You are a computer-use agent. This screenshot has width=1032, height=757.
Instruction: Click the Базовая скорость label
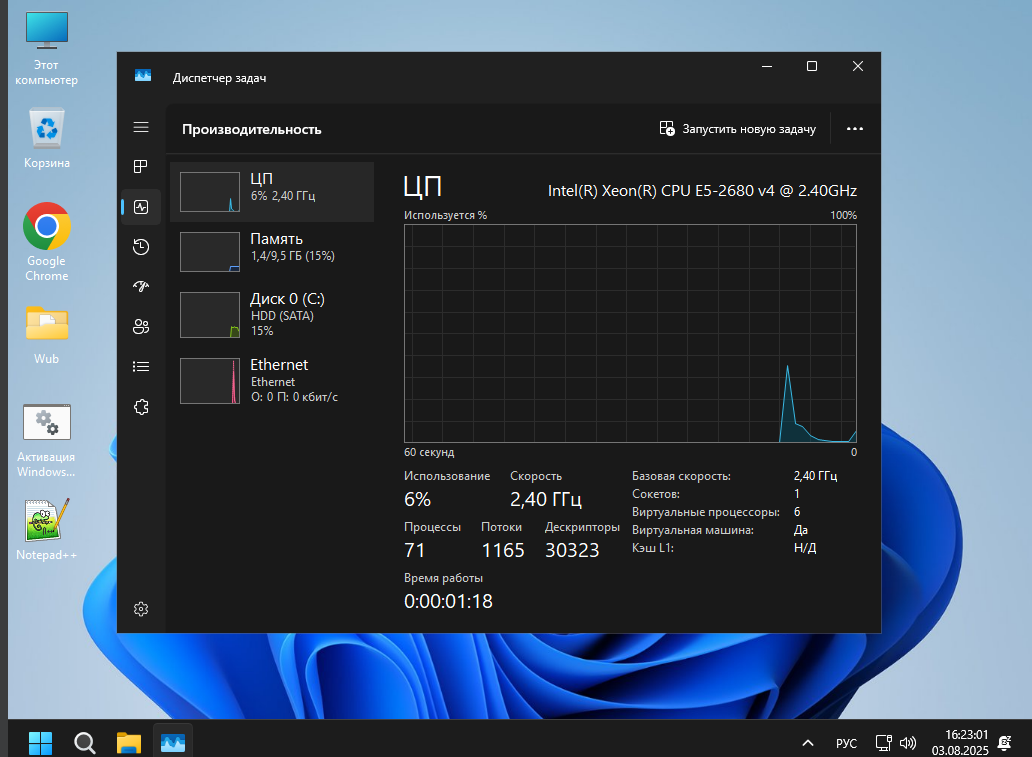[681, 476]
